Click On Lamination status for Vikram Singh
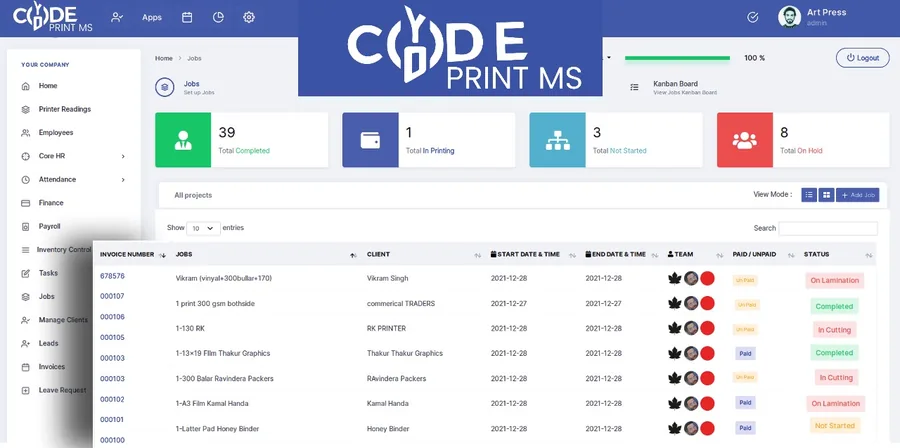This screenshot has height=448, width=900. tap(835, 281)
